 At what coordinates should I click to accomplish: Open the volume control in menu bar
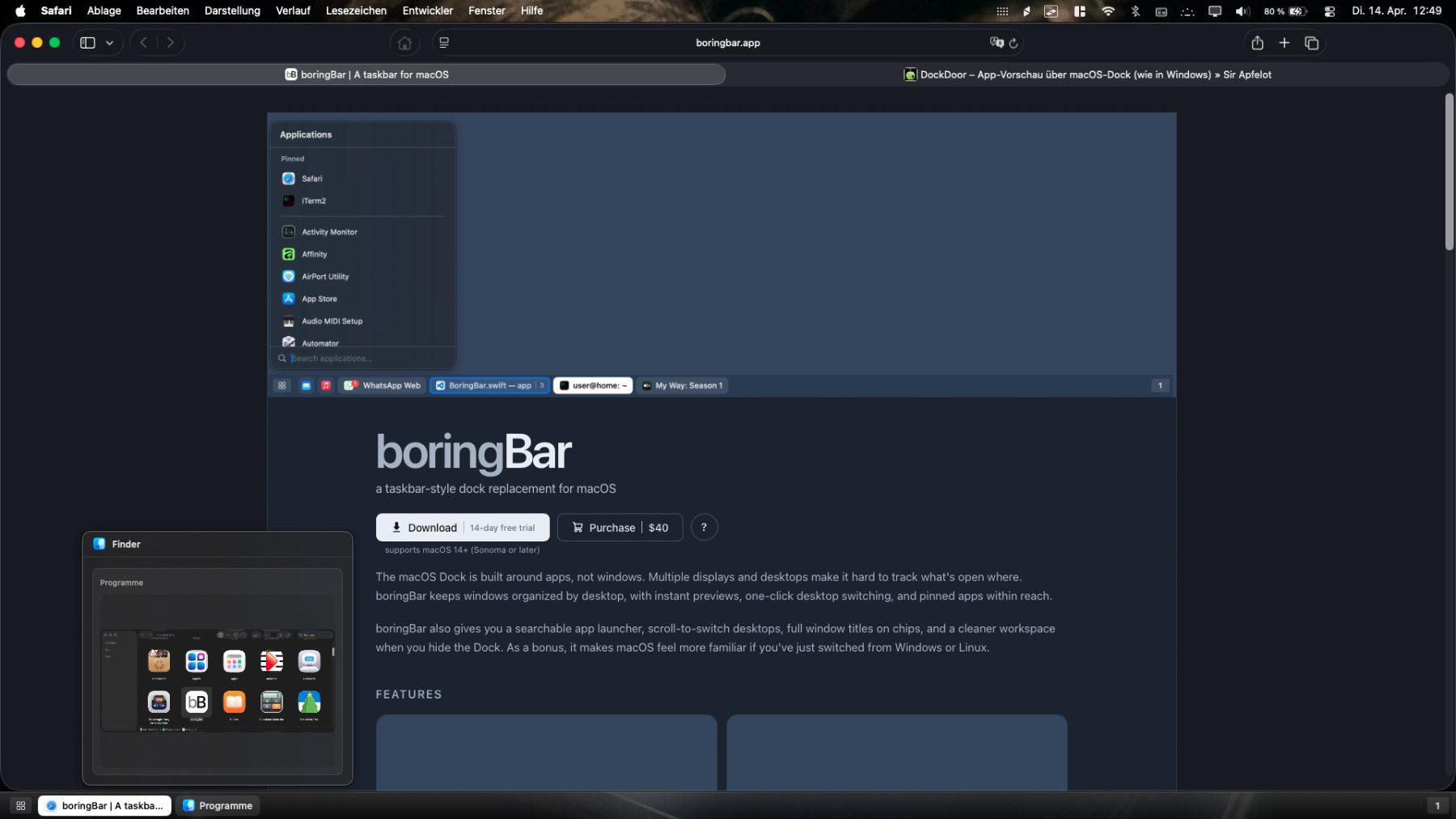pos(1242,11)
